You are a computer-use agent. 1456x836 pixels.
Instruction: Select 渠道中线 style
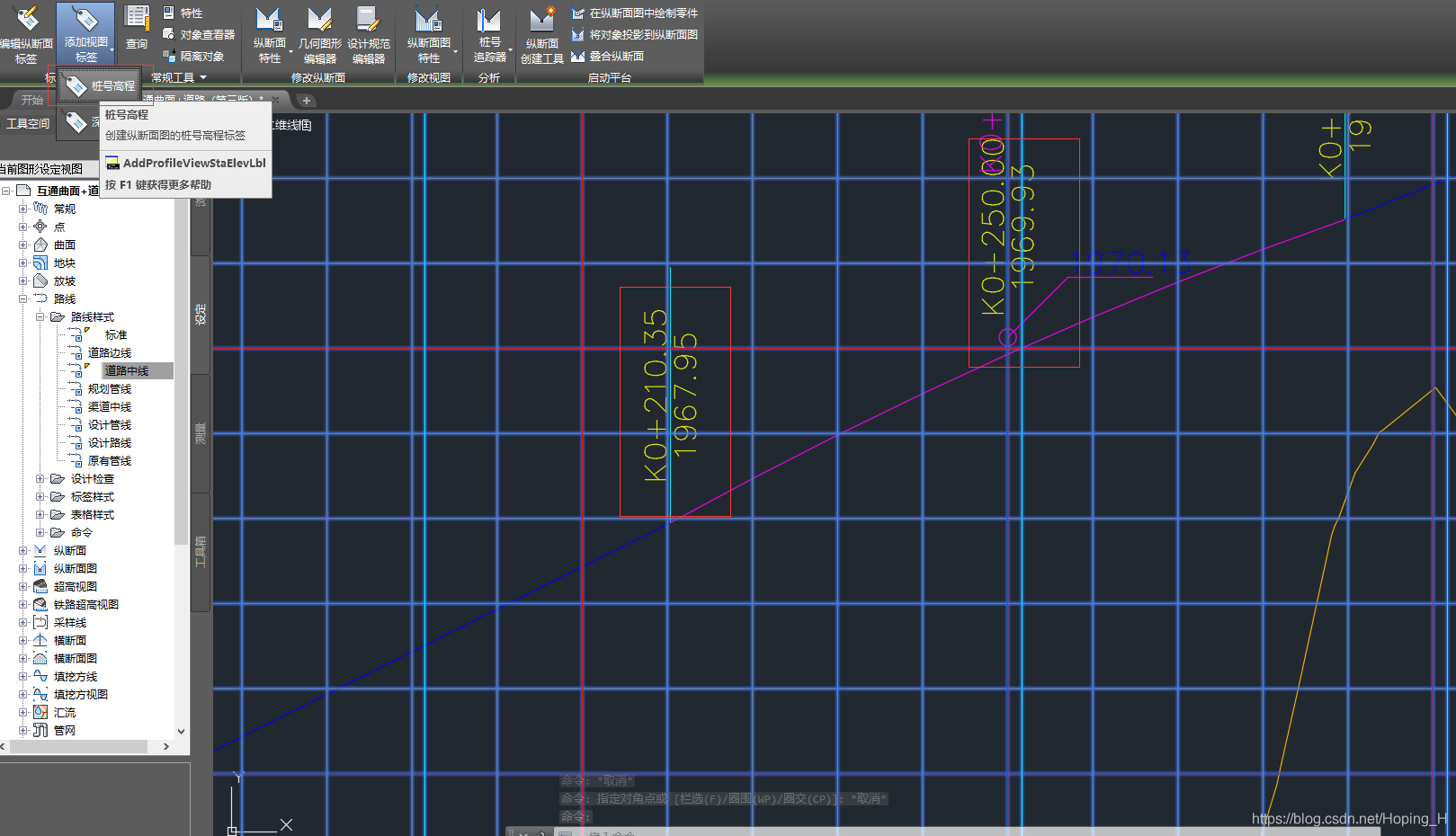point(110,406)
